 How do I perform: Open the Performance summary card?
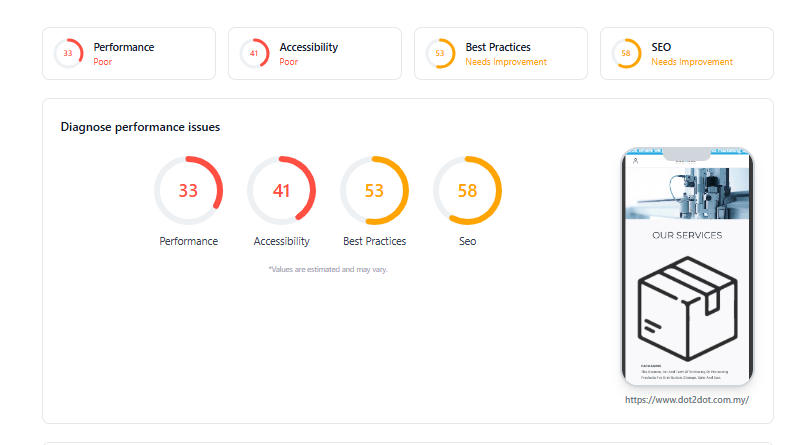(129, 54)
